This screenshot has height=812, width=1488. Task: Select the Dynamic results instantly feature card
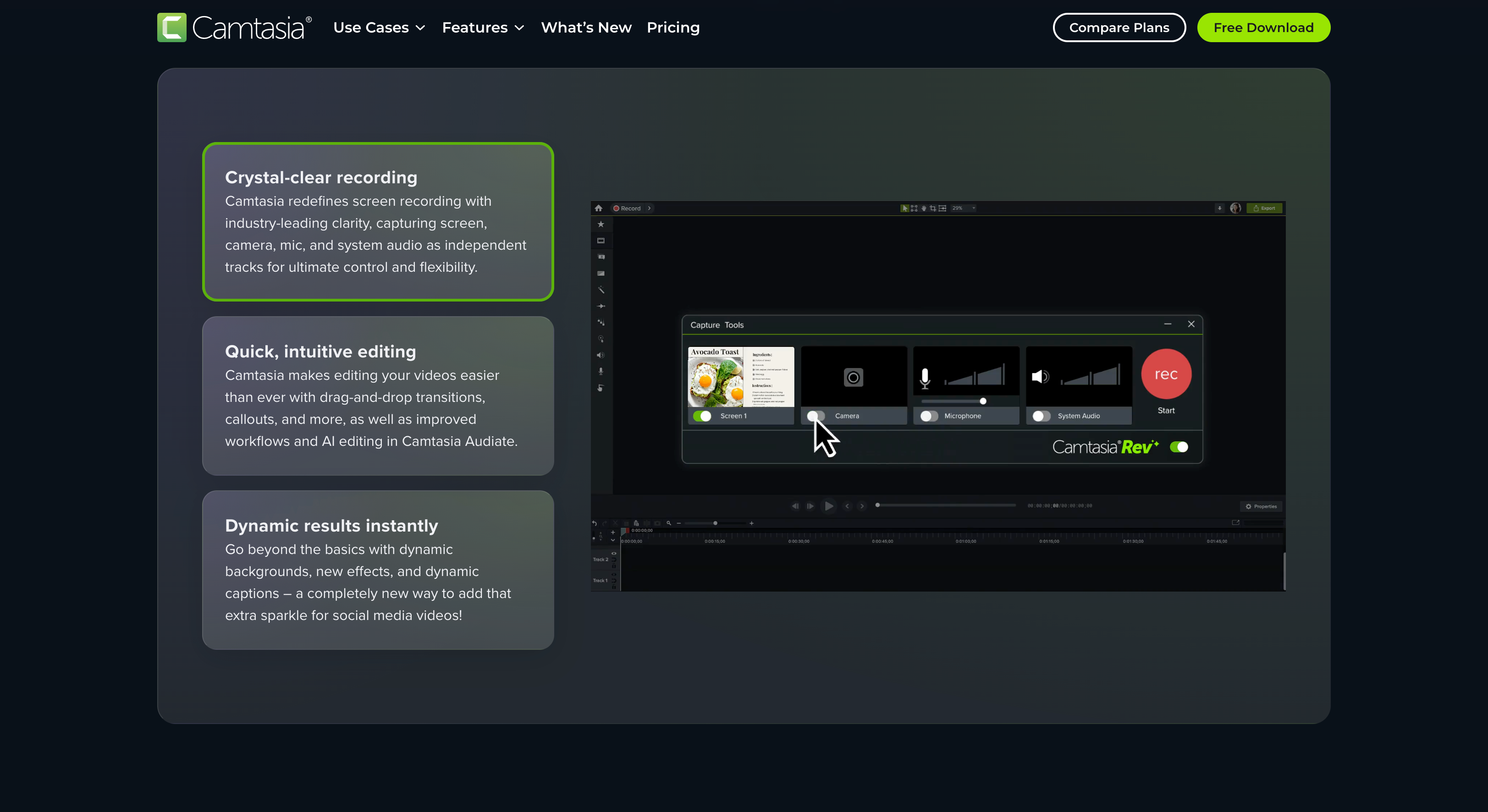(378, 570)
